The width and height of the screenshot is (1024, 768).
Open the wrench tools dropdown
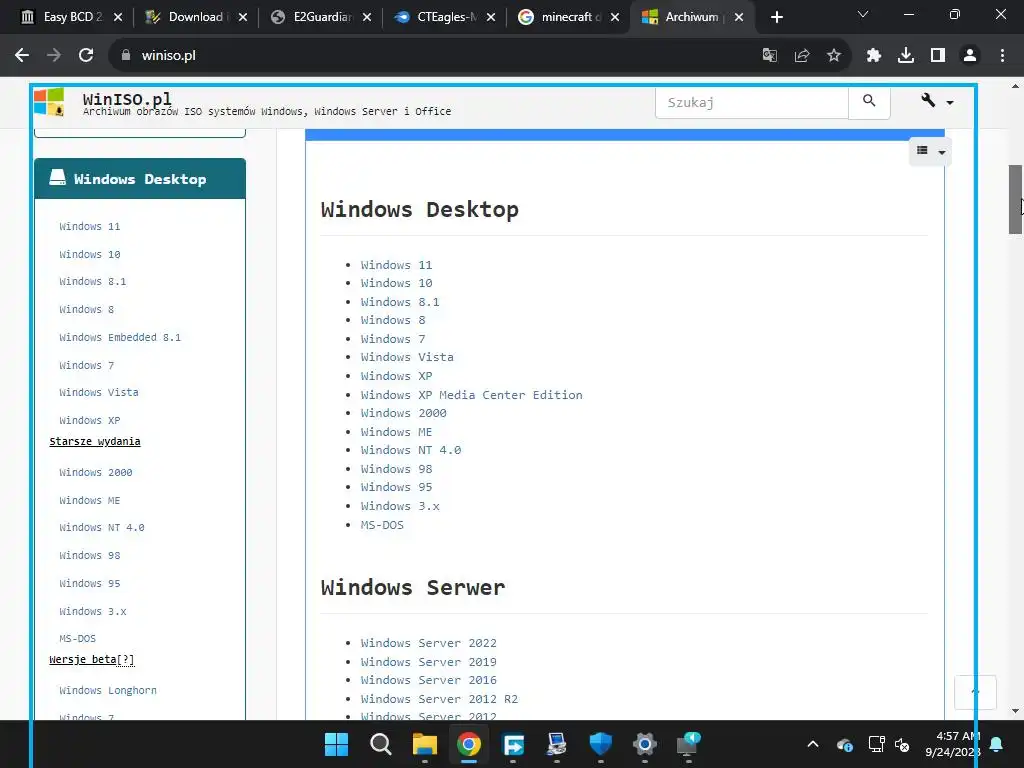936,101
